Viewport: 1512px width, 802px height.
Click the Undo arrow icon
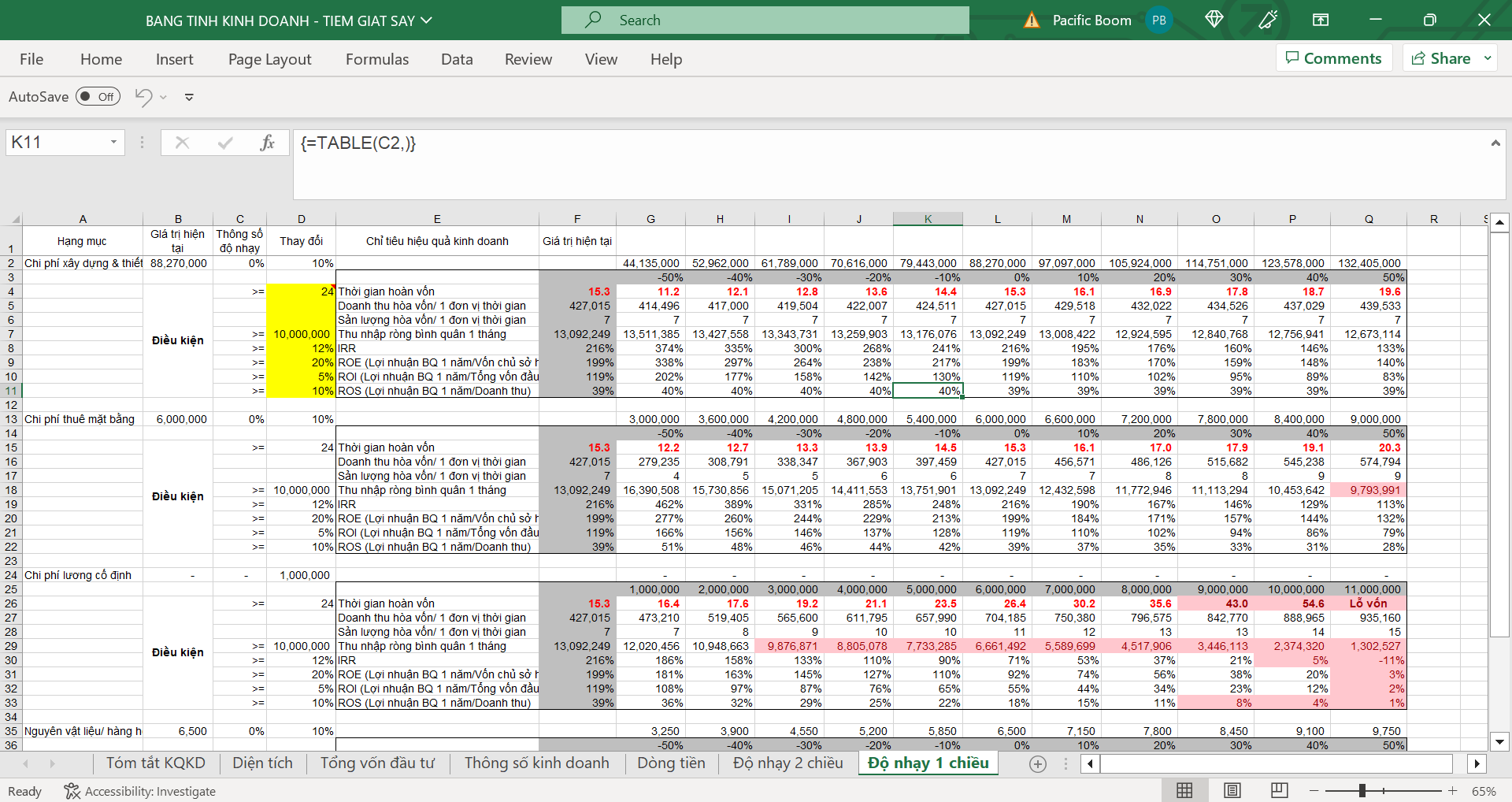pyautogui.click(x=143, y=97)
